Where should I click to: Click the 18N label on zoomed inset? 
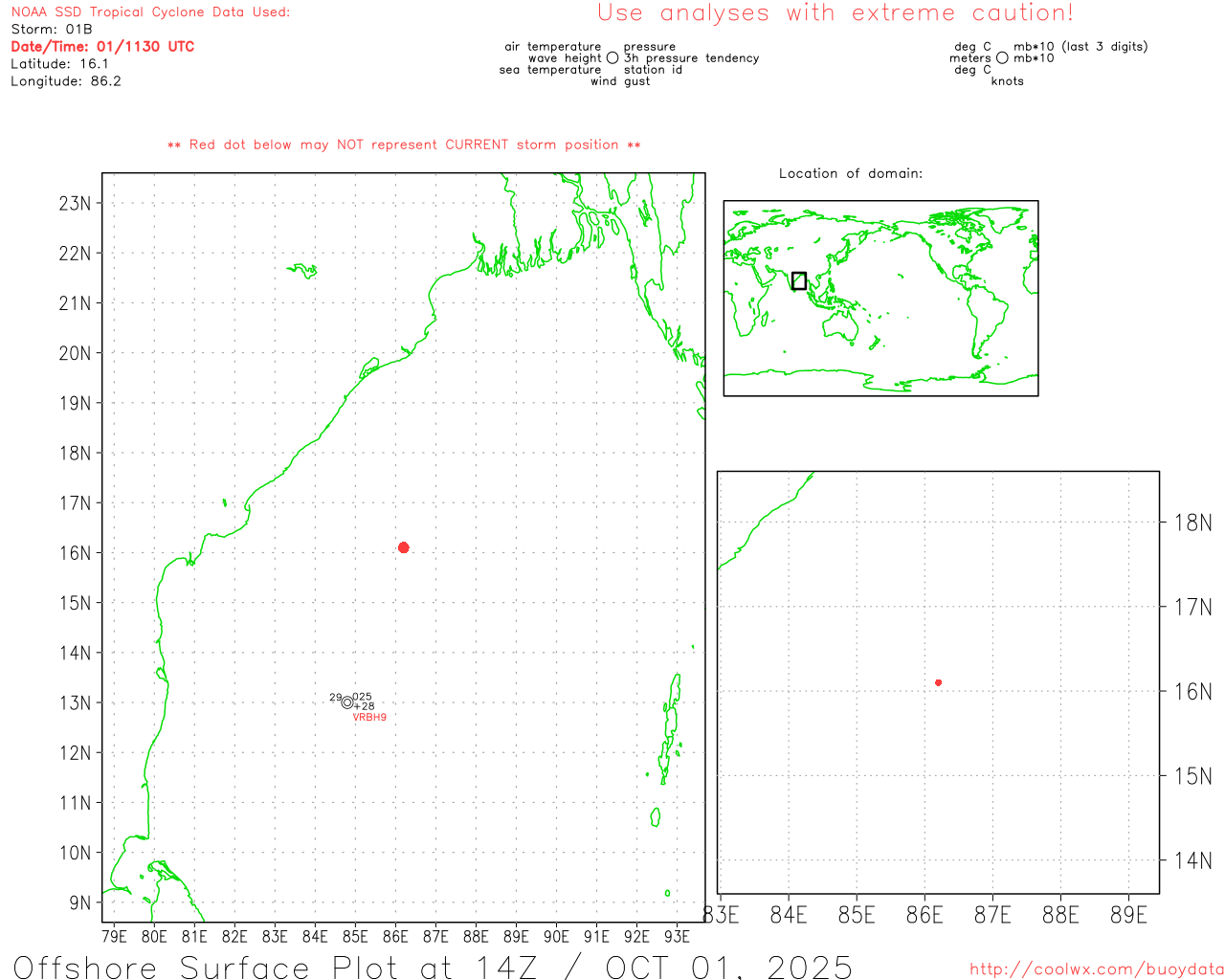(x=1192, y=523)
